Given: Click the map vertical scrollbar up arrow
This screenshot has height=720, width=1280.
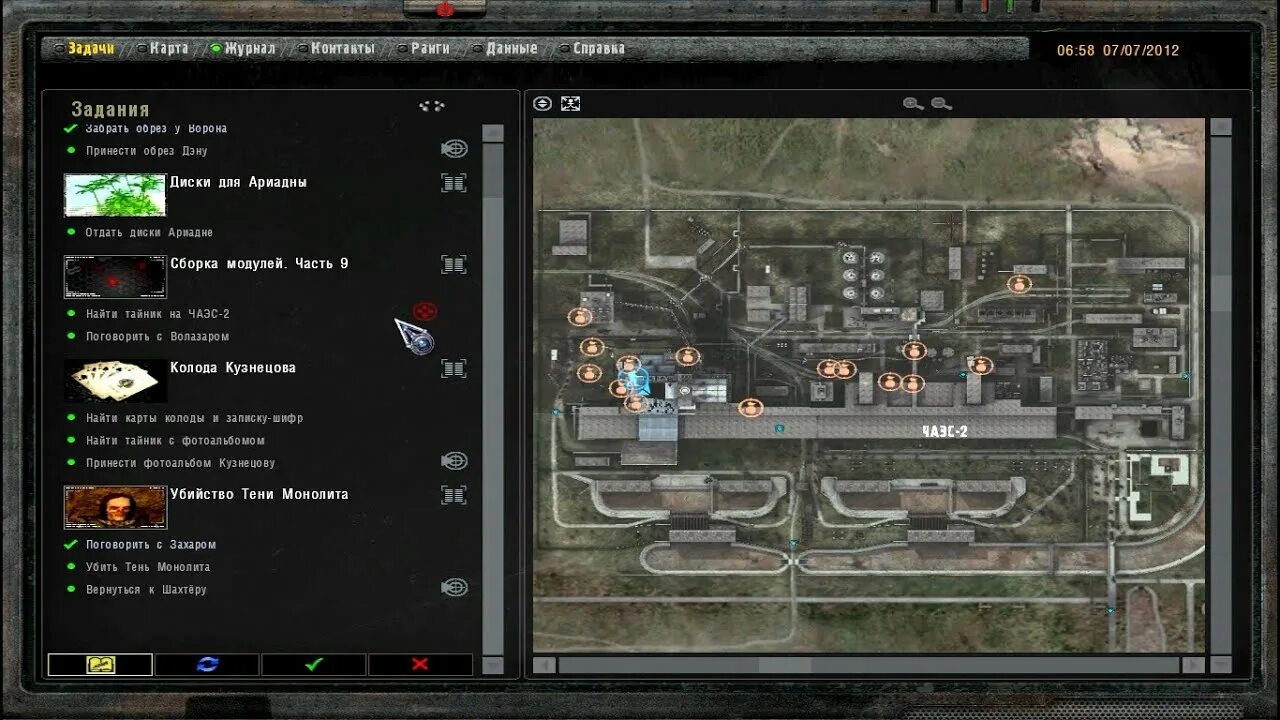Looking at the screenshot, I should 1220,127.
